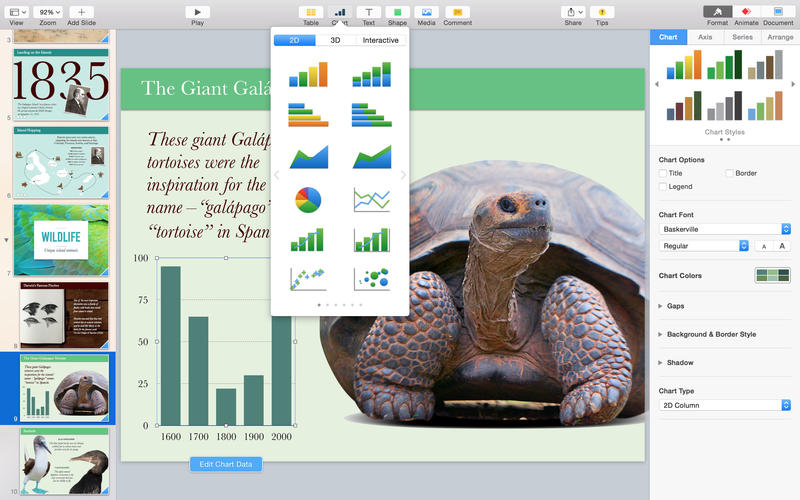The image size is (800, 500).
Task: Start slideshow with Play button
Action: [x=197, y=12]
